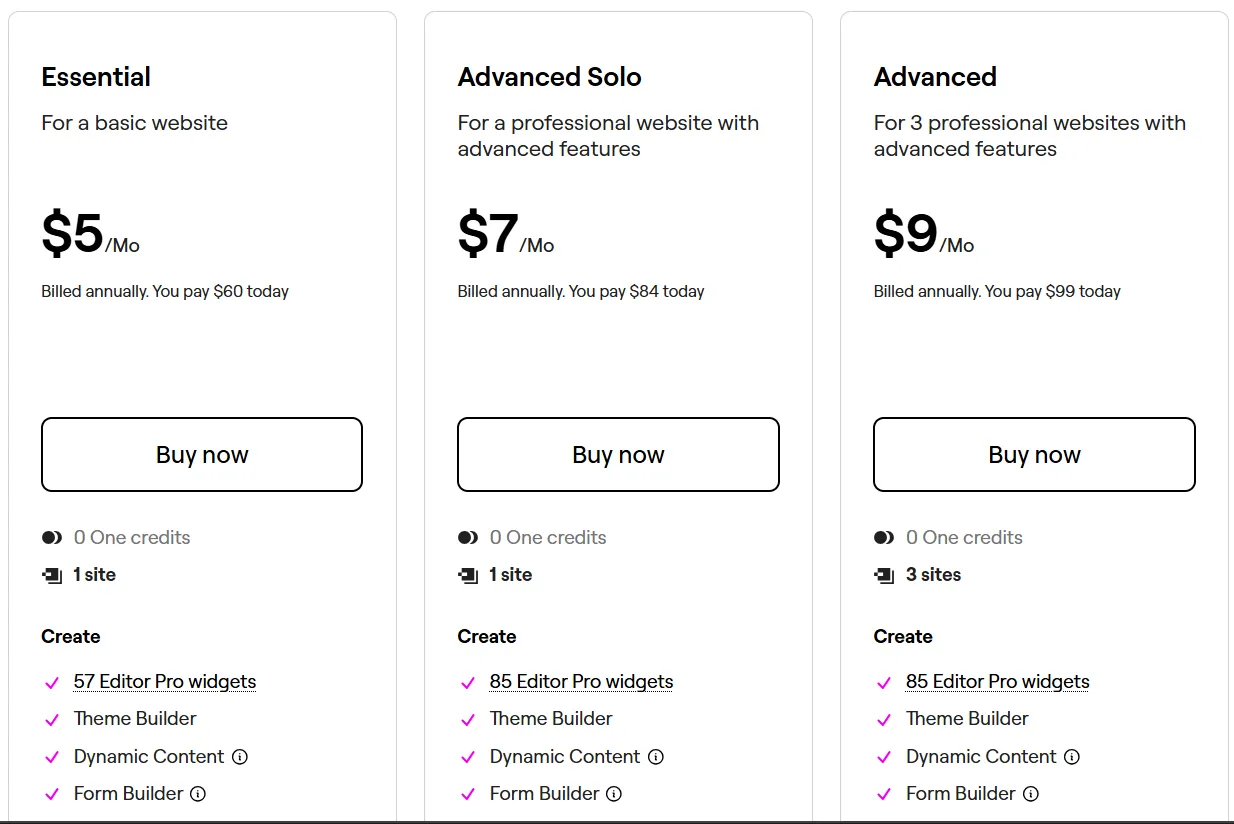
Task: Click Dynamic Content info icon in Essential plan
Action: (240, 757)
